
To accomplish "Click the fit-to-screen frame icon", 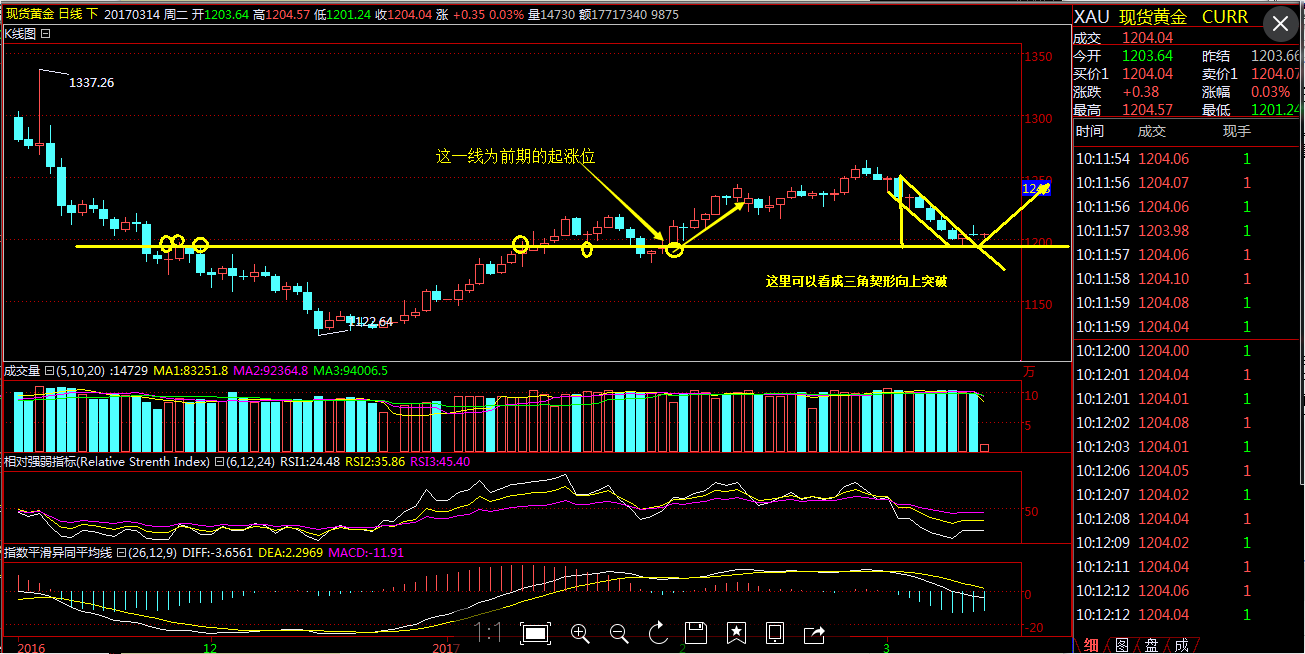I will click(535, 633).
